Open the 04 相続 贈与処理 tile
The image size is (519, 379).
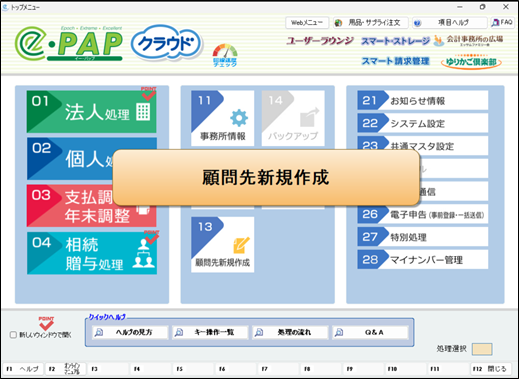tap(91, 253)
